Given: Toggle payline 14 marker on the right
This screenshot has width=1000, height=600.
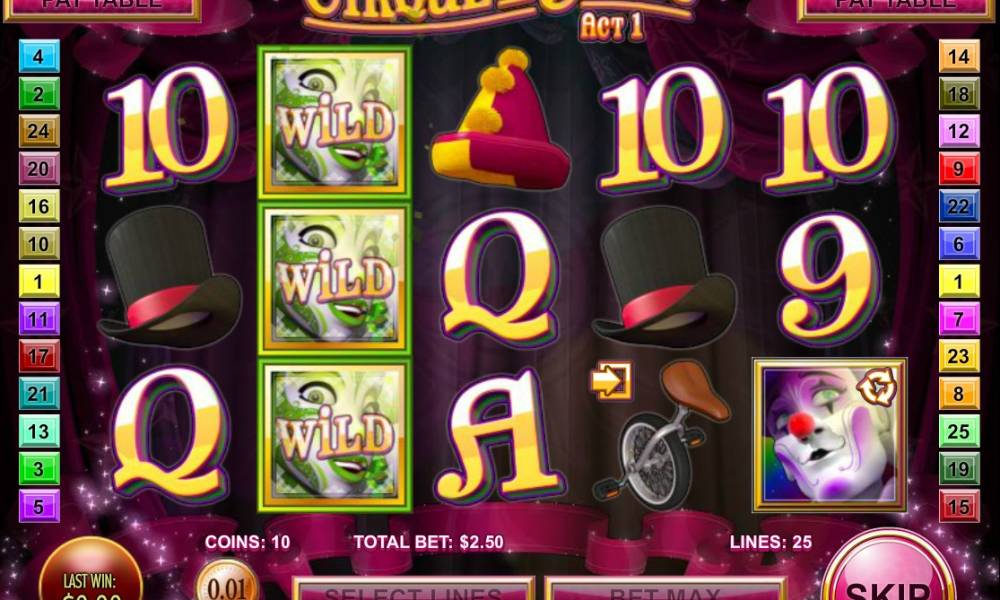Looking at the screenshot, I should 959,56.
